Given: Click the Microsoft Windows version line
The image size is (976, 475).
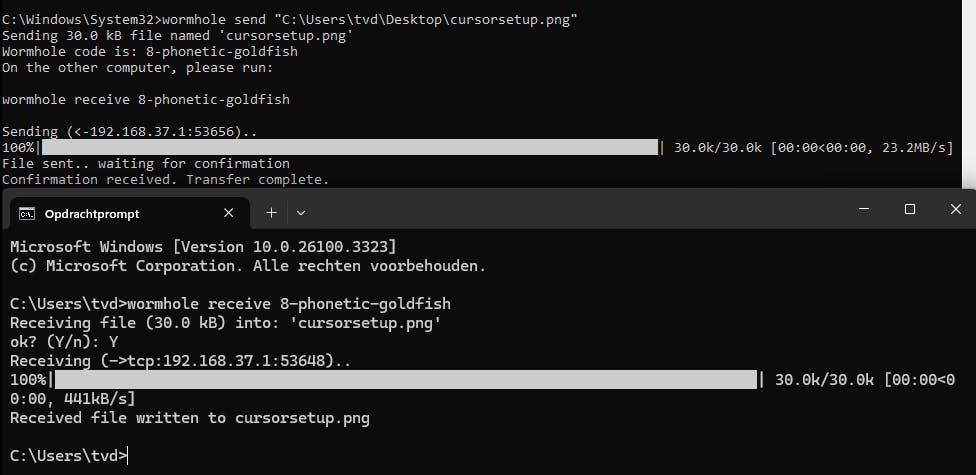Looking at the screenshot, I should pos(203,246).
